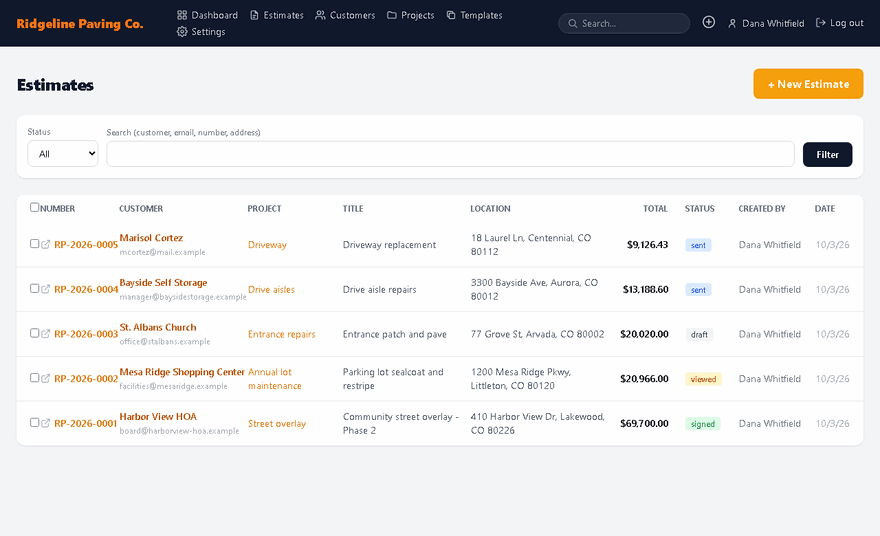Viewport: 880px width, 536px height.
Task: Open RP-2026-0001 via its external link icon
Action: [x=45, y=423]
